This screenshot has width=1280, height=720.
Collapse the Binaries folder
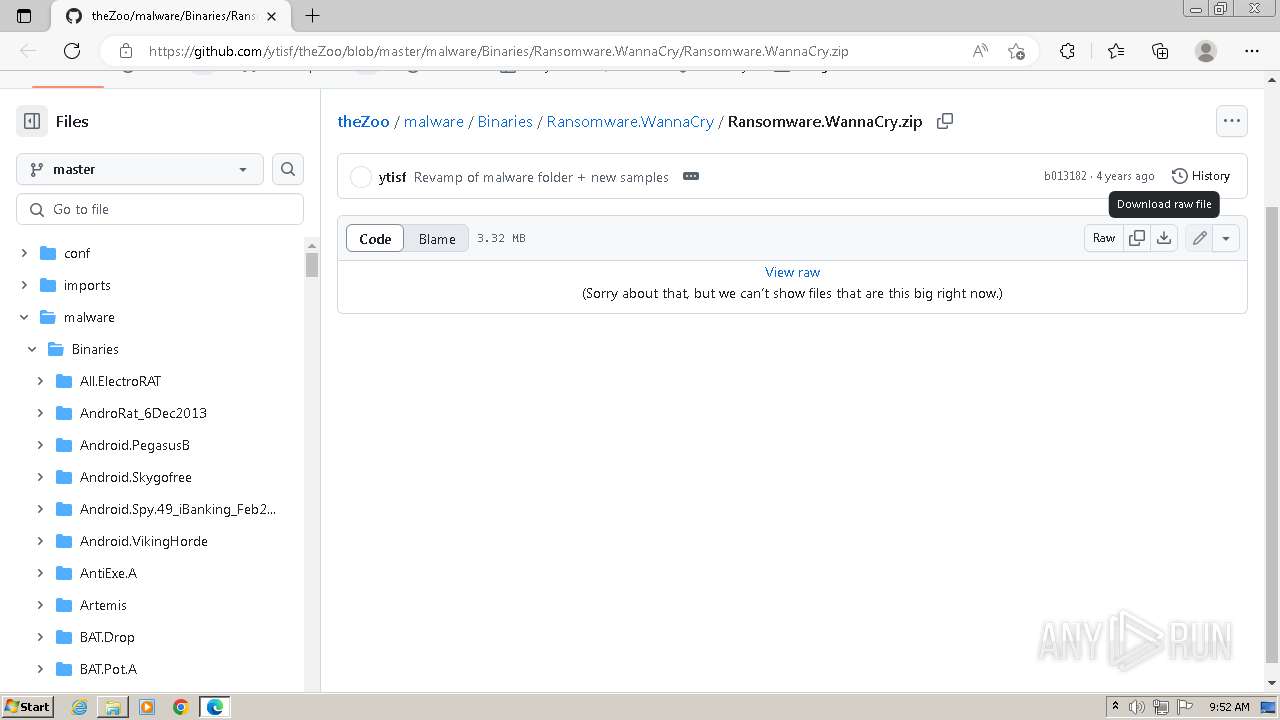[x=32, y=349]
